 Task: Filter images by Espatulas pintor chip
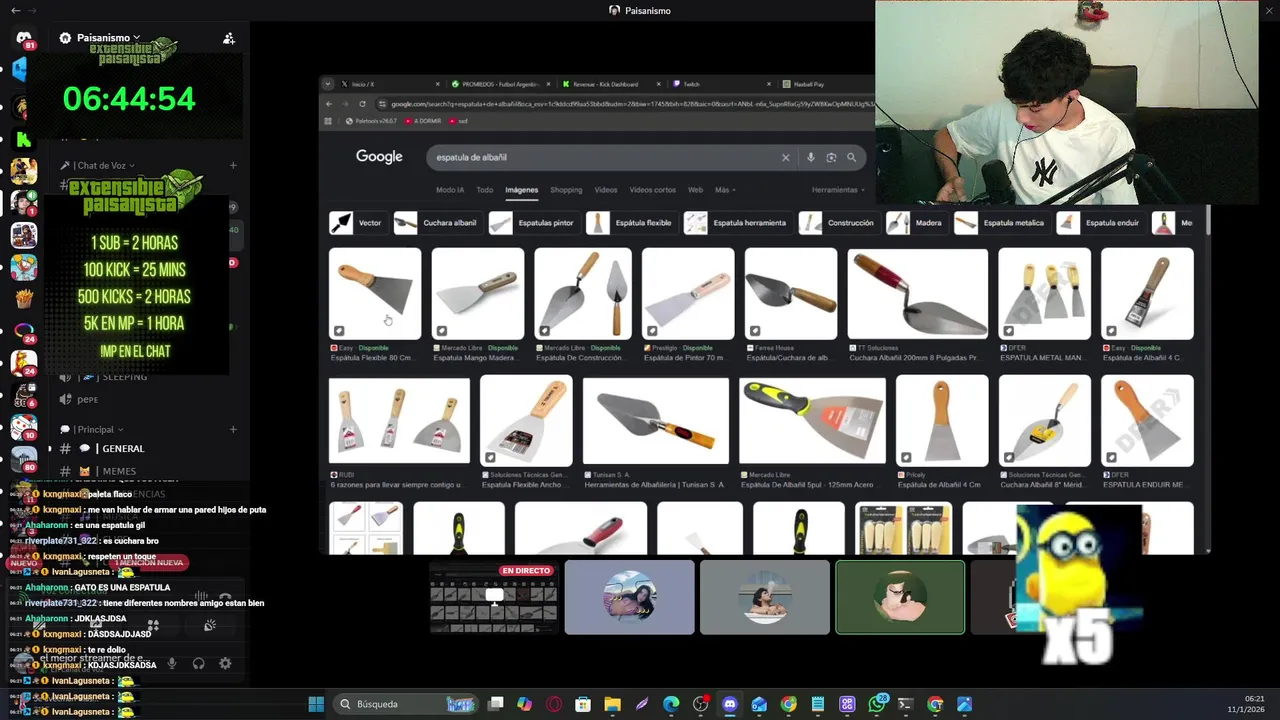(532, 223)
